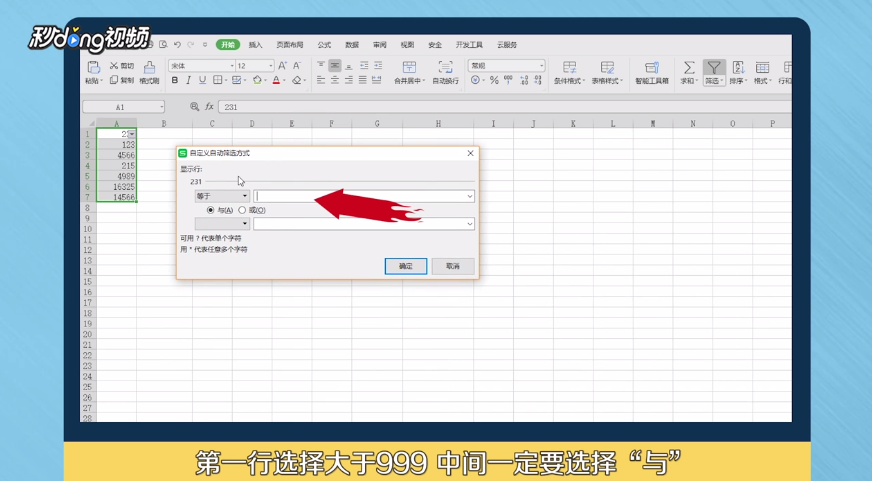Open the 插入 ribbon tab

pos(255,44)
